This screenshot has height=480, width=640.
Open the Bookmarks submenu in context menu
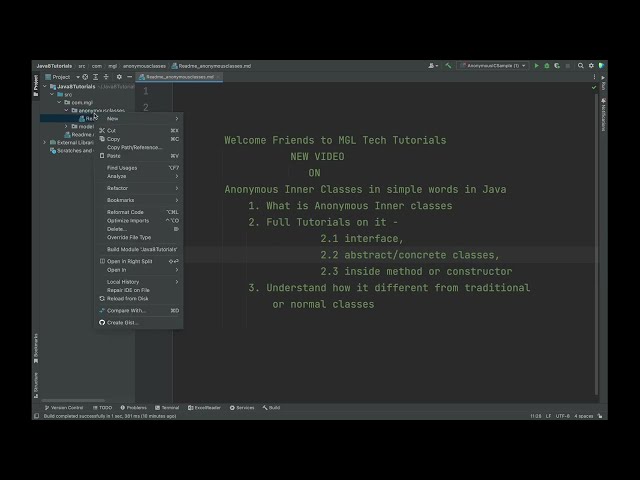[139, 200]
